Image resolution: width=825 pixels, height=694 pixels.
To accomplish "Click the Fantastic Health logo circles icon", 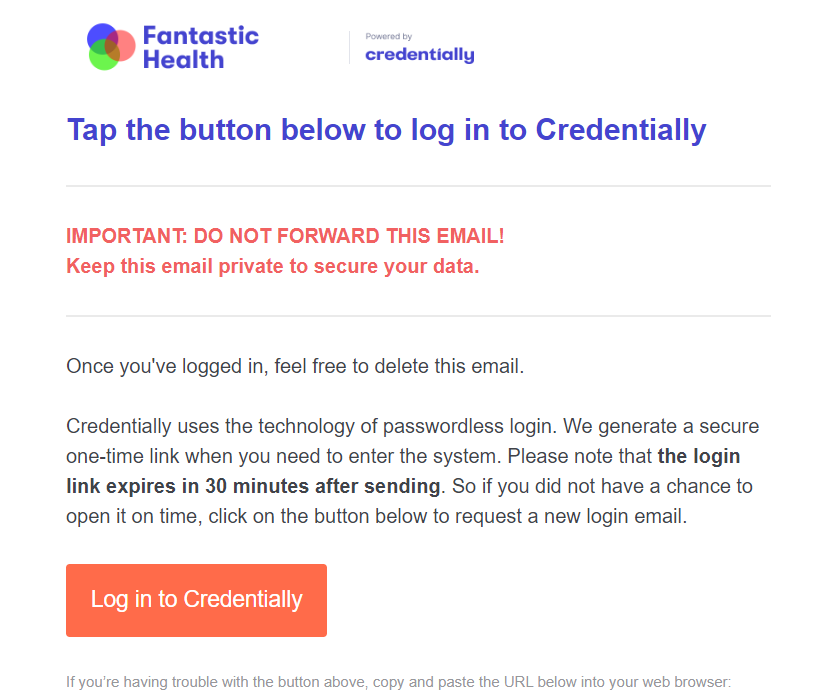I will (109, 46).
